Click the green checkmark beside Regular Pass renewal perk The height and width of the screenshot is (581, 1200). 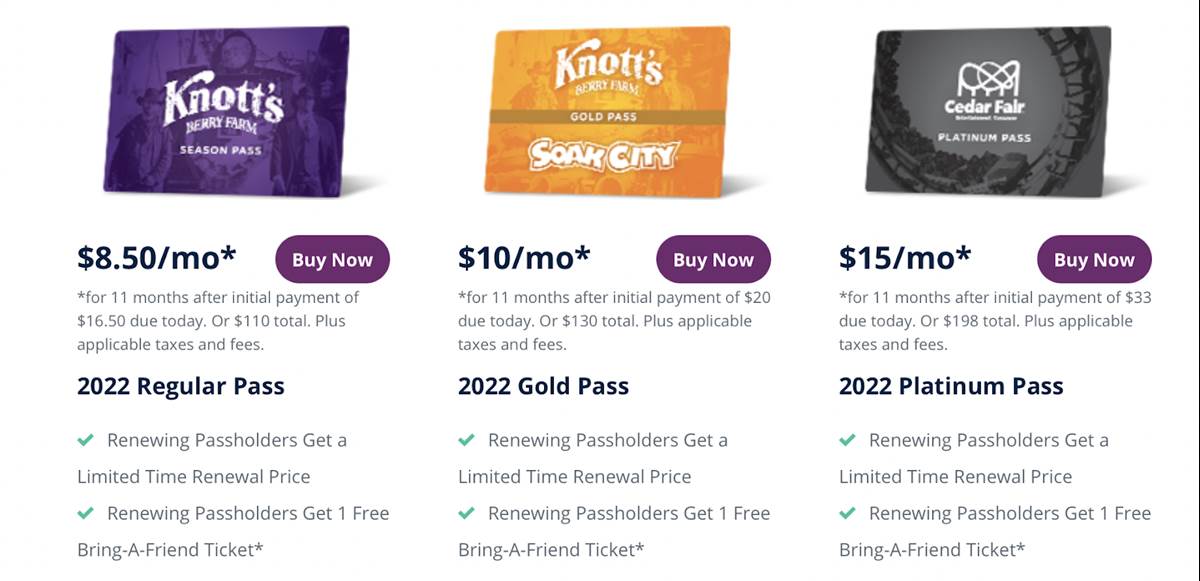(x=85, y=439)
